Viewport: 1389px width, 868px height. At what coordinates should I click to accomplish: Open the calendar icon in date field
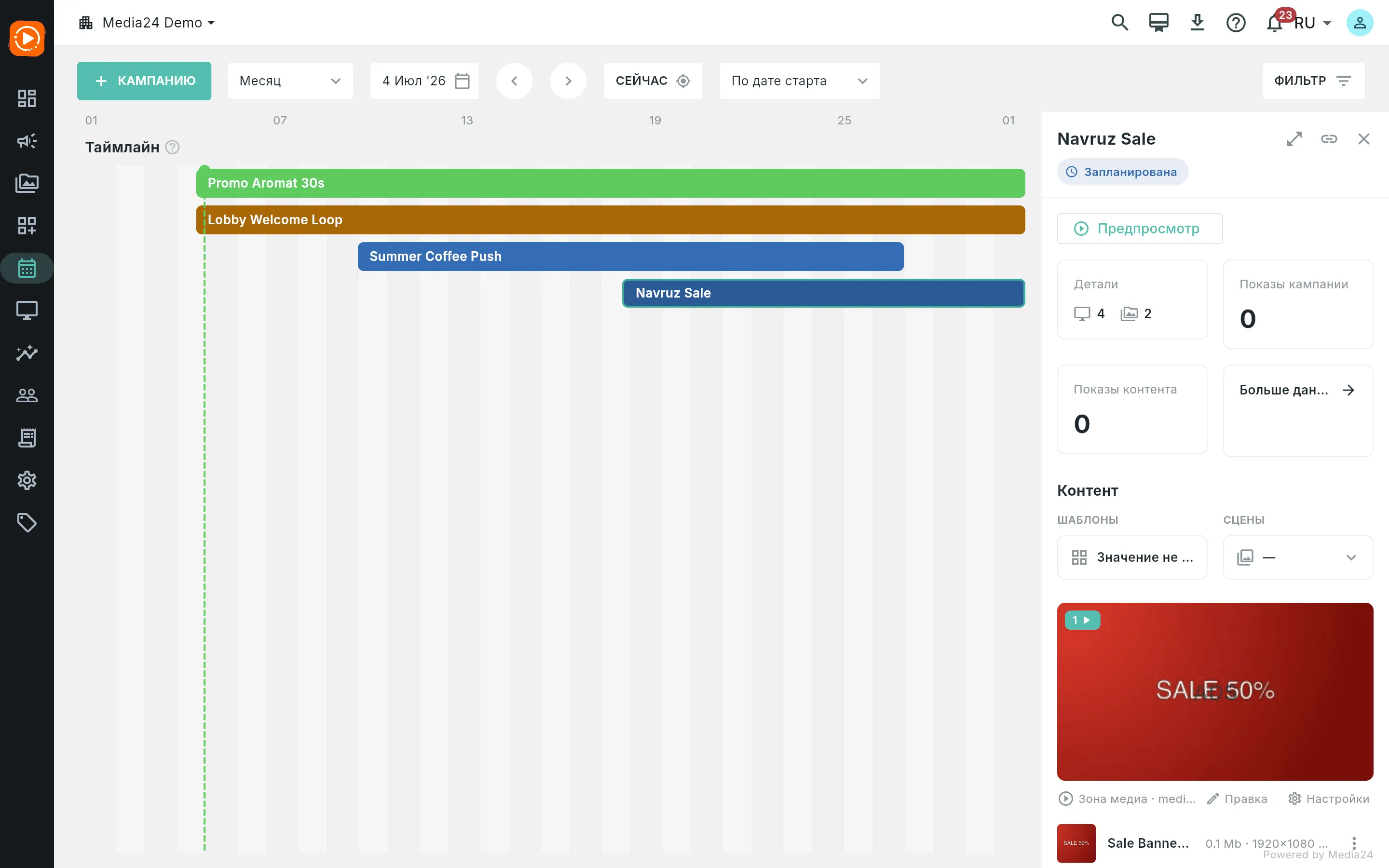click(x=462, y=81)
